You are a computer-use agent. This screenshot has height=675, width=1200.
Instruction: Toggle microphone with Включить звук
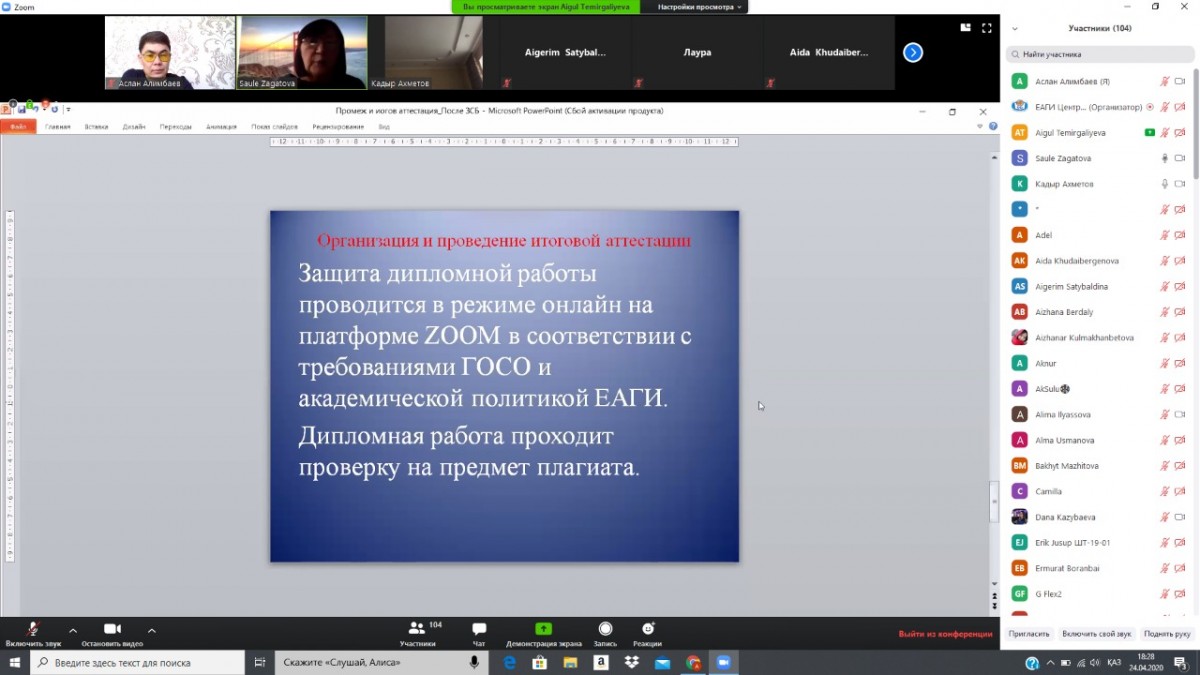pyautogui.click(x=33, y=629)
